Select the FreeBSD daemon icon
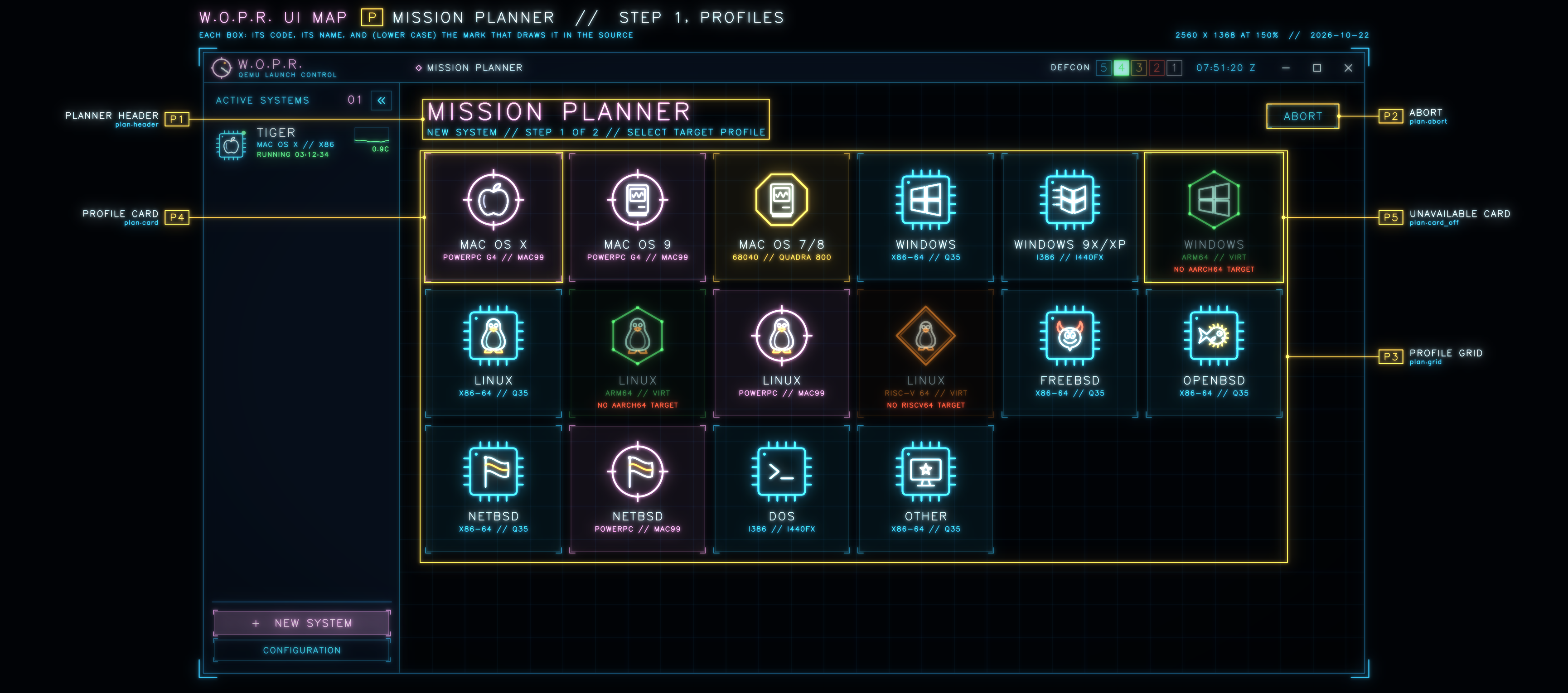Screen dimensions: 1568x693 point(1070,335)
